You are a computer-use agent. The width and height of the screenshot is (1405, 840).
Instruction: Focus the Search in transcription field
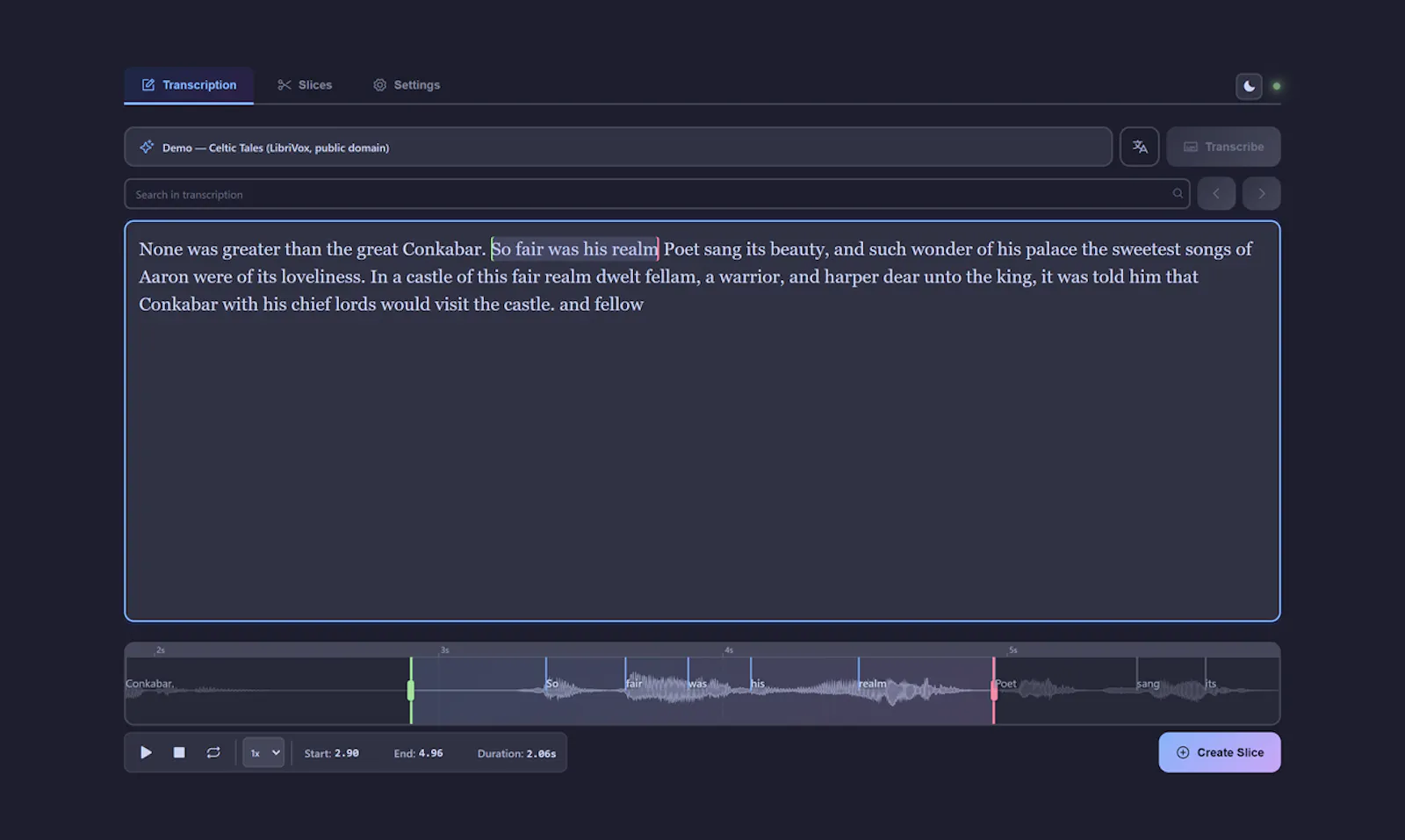[657, 194]
